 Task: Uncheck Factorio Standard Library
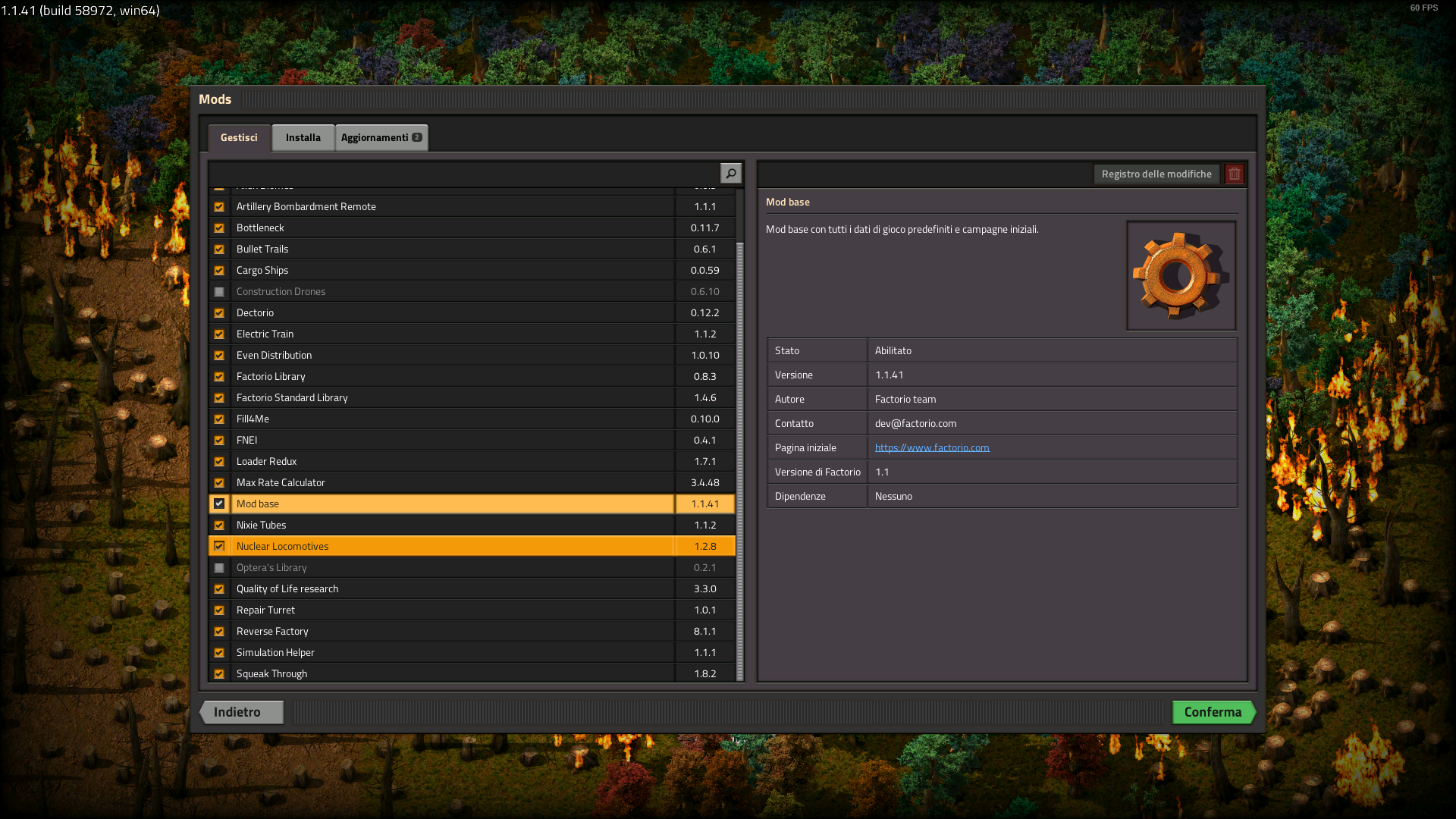click(x=219, y=397)
